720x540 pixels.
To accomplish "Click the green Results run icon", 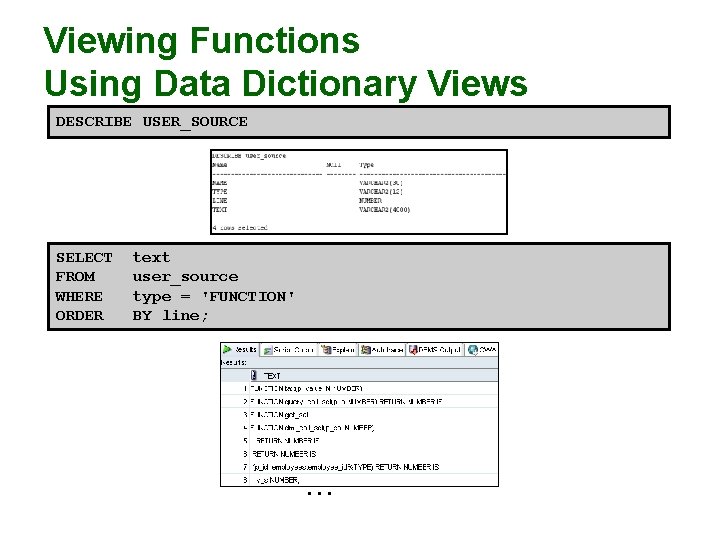I will click(x=227, y=350).
